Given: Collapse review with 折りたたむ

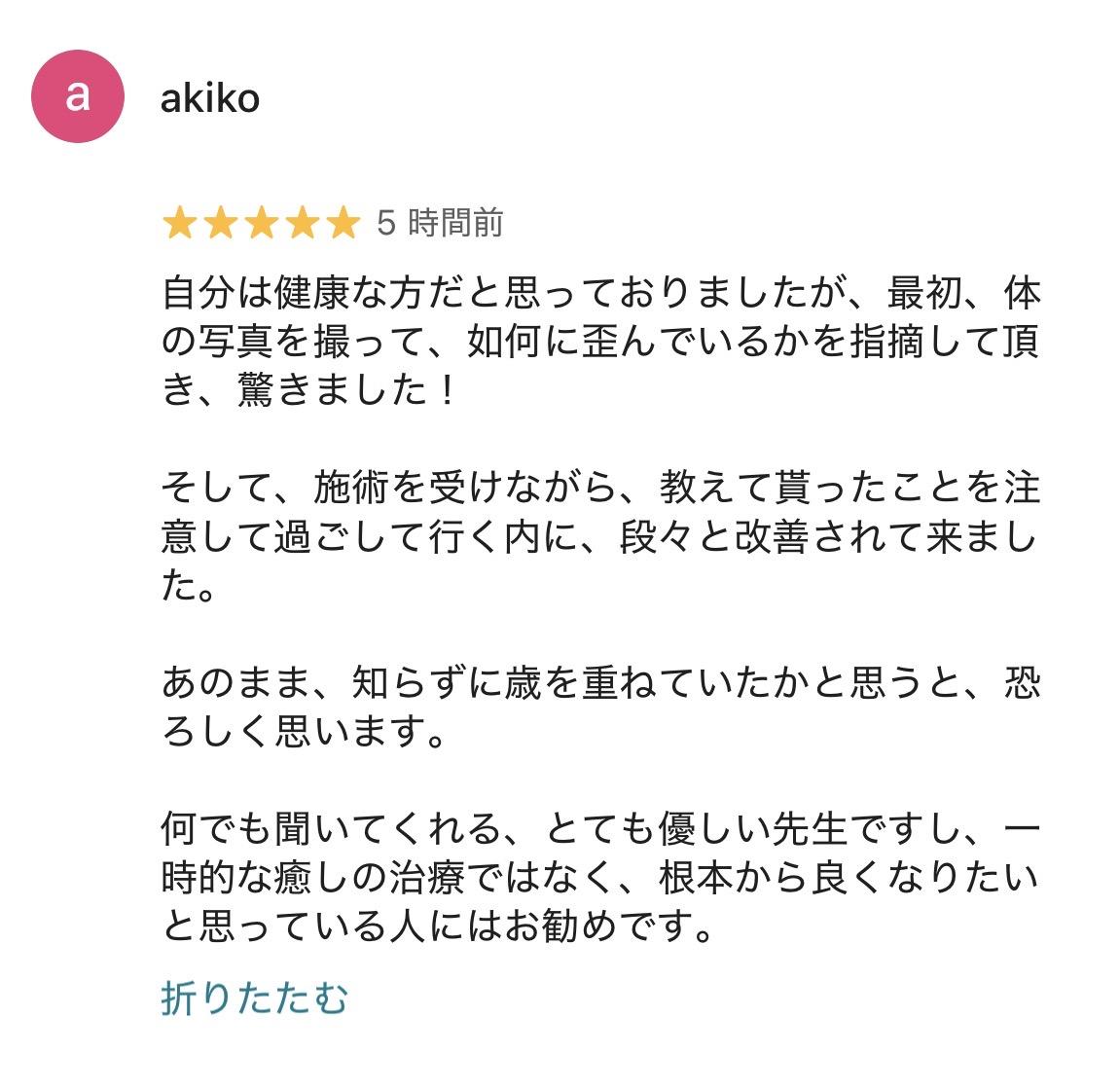Looking at the screenshot, I should pyautogui.click(x=254, y=998).
